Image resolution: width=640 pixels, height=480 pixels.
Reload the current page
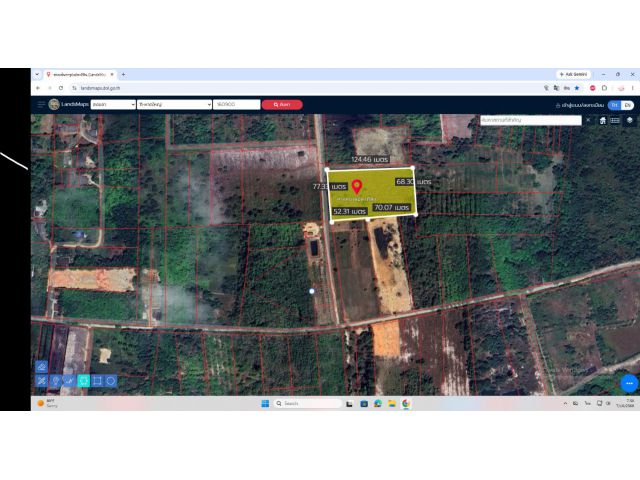(x=61, y=88)
